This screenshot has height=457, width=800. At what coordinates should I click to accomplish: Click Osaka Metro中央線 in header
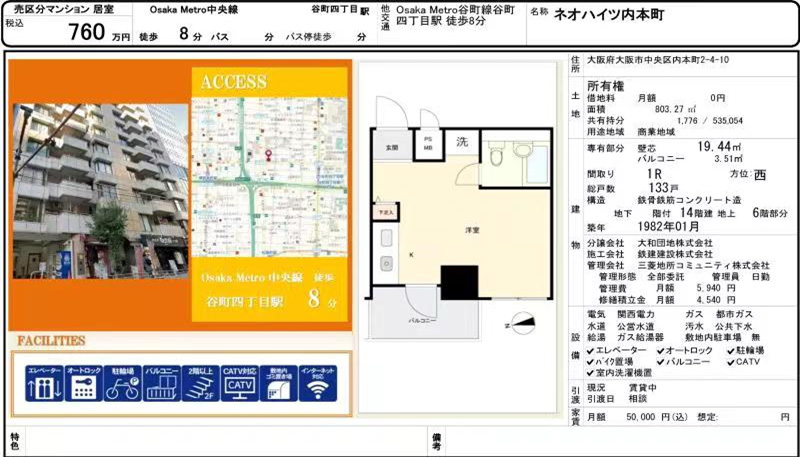tap(194, 10)
